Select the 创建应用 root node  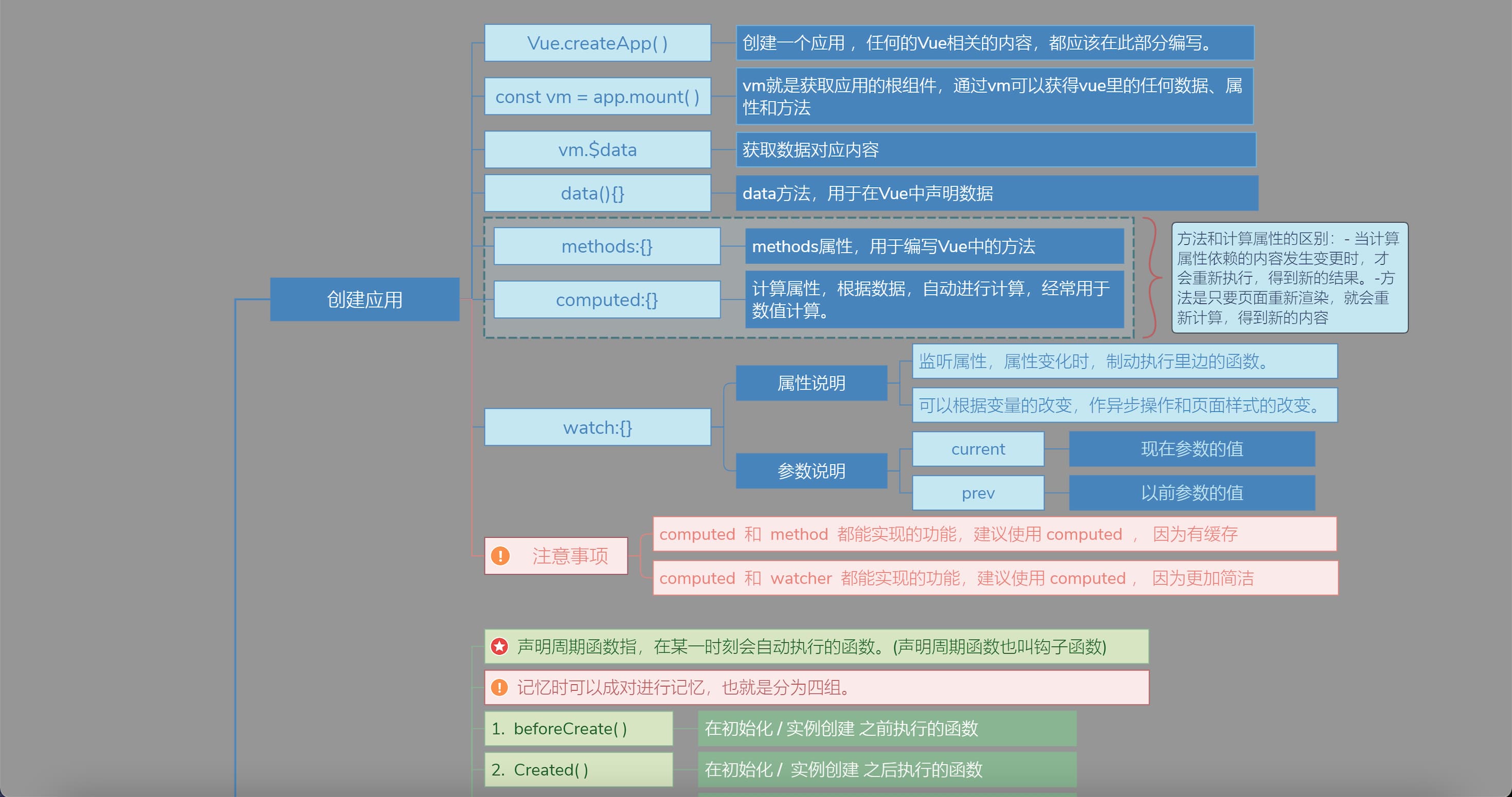click(365, 299)
